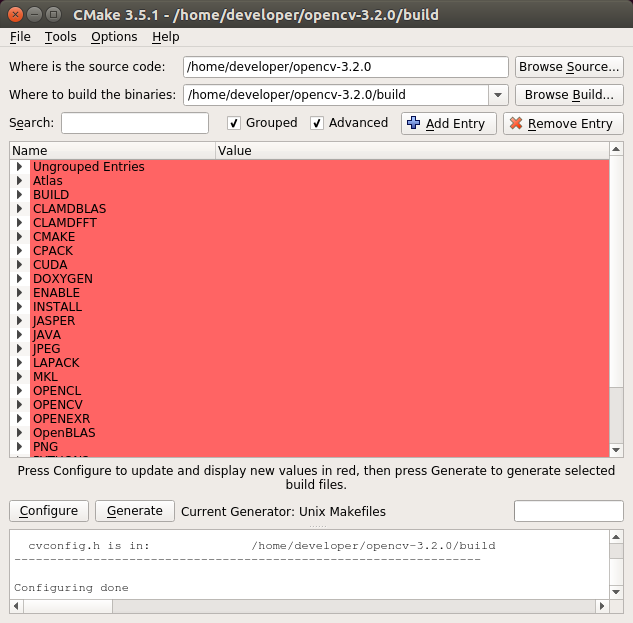The width and height of the screenshot is (633, 623).
Task: Click the Generate button
Action: [x=135, y=511]
